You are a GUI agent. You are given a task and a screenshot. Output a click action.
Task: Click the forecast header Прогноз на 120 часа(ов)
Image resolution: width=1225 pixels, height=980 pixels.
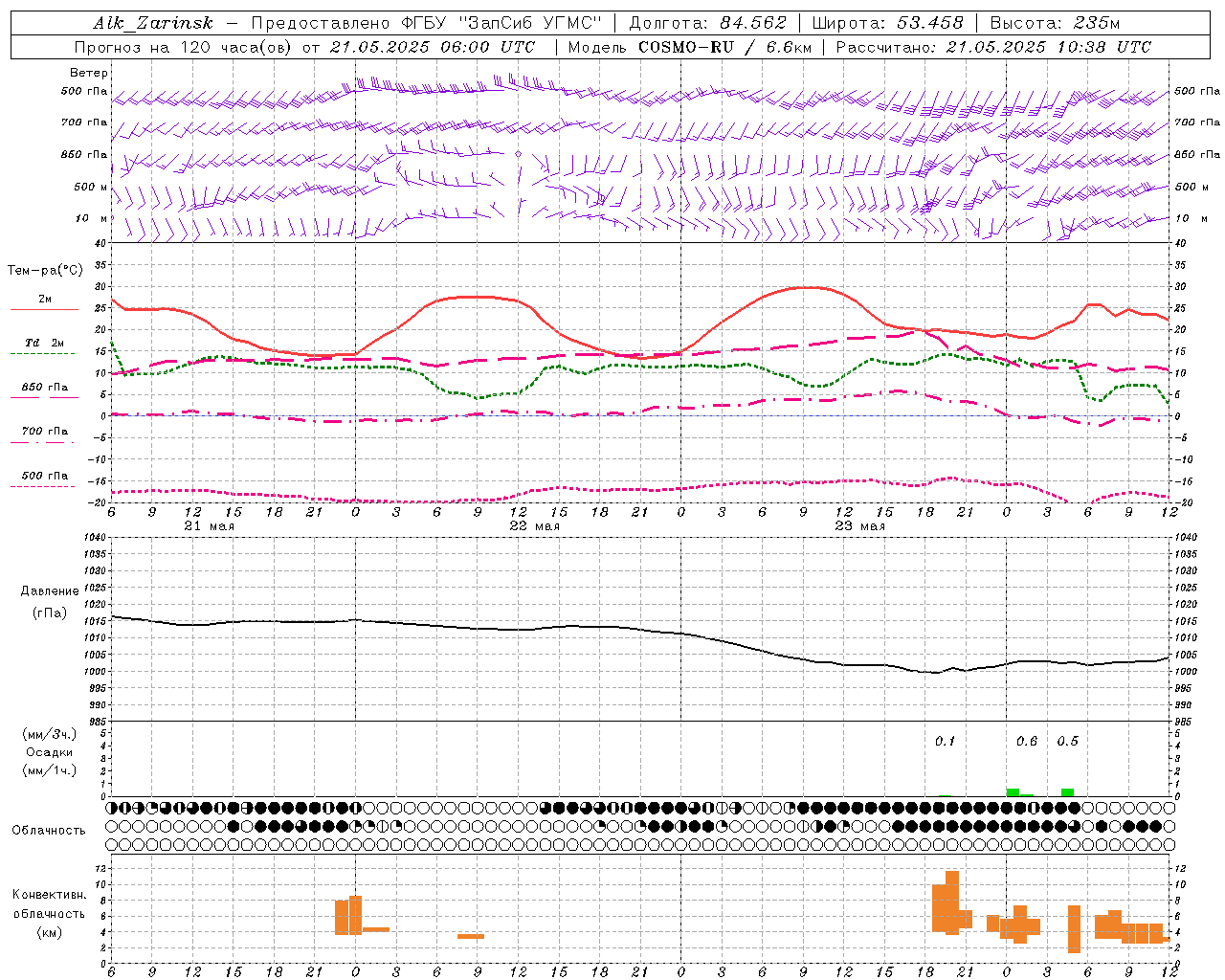184,47
